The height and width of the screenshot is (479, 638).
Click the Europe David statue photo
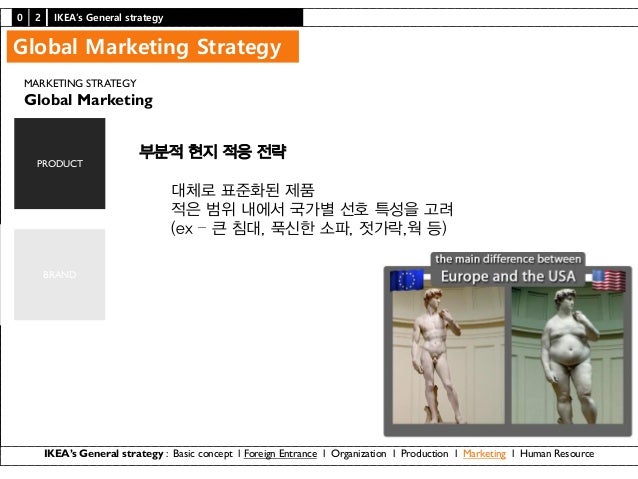point(448,356)
